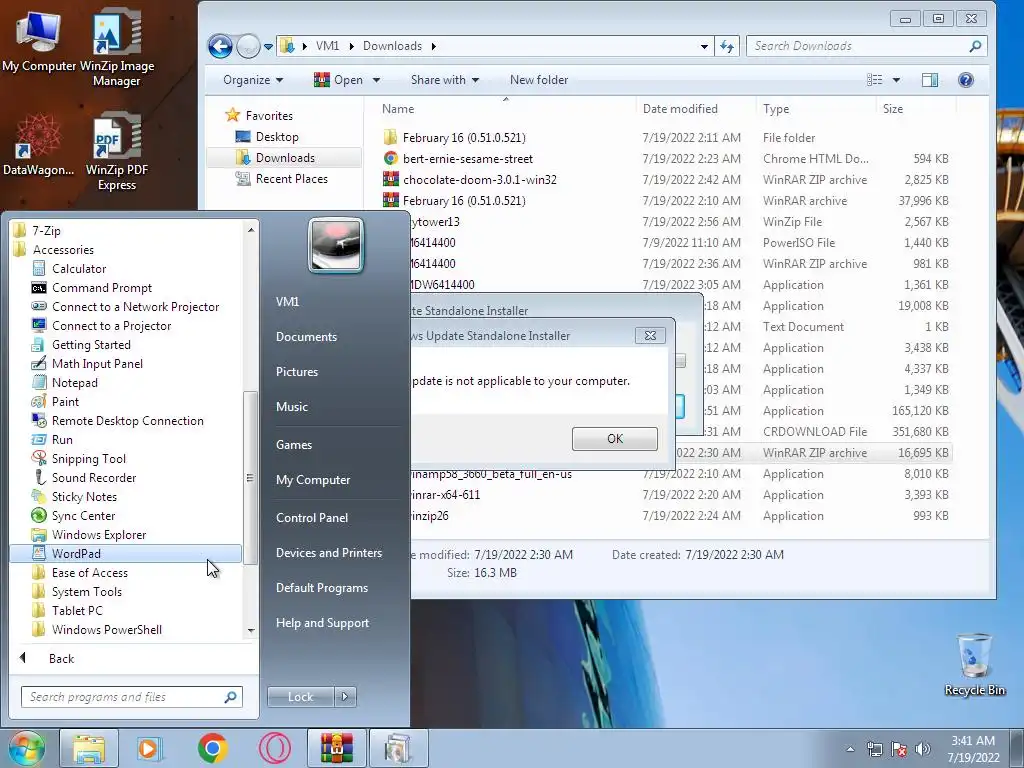1024x768 pixels.
Task: Launch Google Chrome from taskbar
Action: pyautogui.click(x=212, y=748)
